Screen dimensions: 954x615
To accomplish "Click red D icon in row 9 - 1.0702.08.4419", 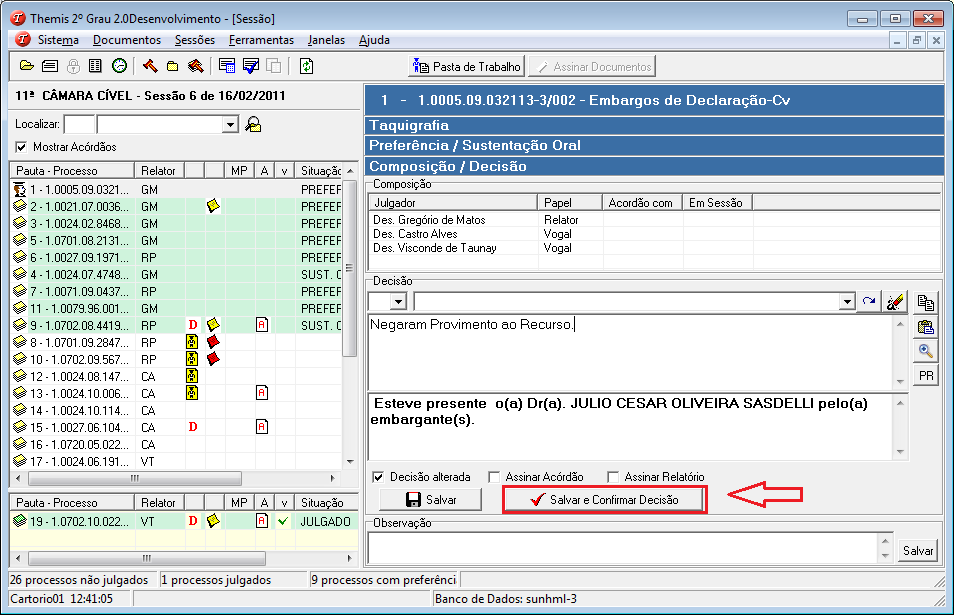I will [193, 325].
